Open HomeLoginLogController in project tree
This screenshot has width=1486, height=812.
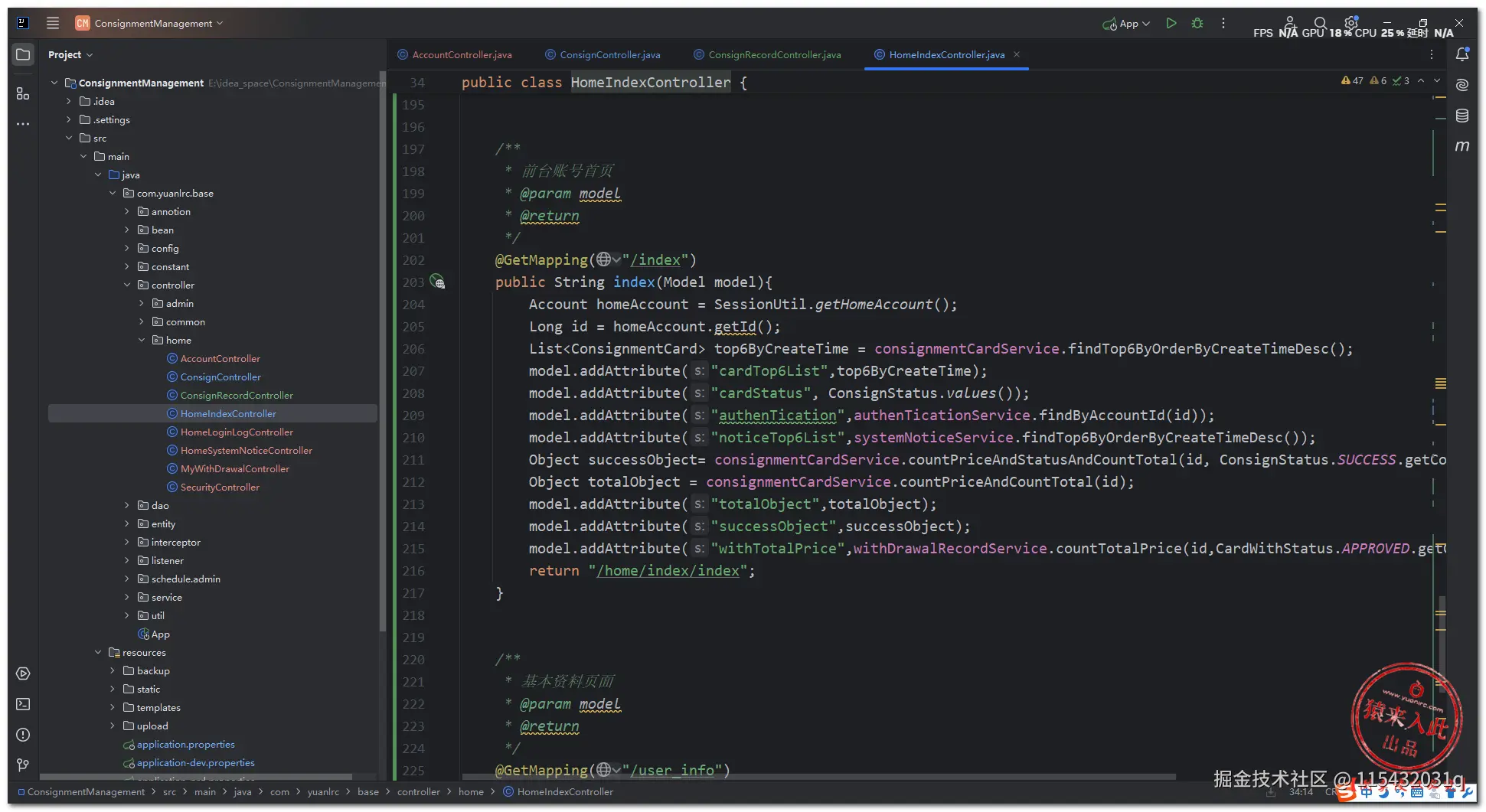coord(237,432)
